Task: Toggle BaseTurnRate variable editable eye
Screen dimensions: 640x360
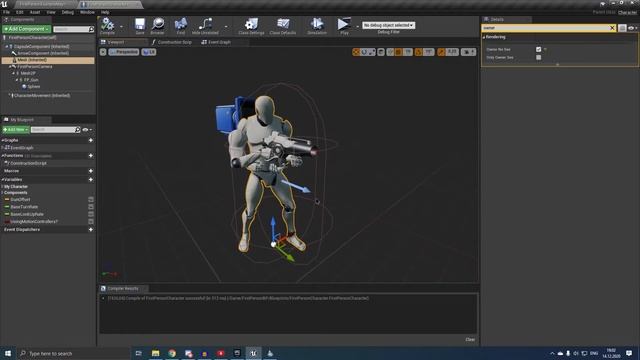Action: tap(91, 207)
